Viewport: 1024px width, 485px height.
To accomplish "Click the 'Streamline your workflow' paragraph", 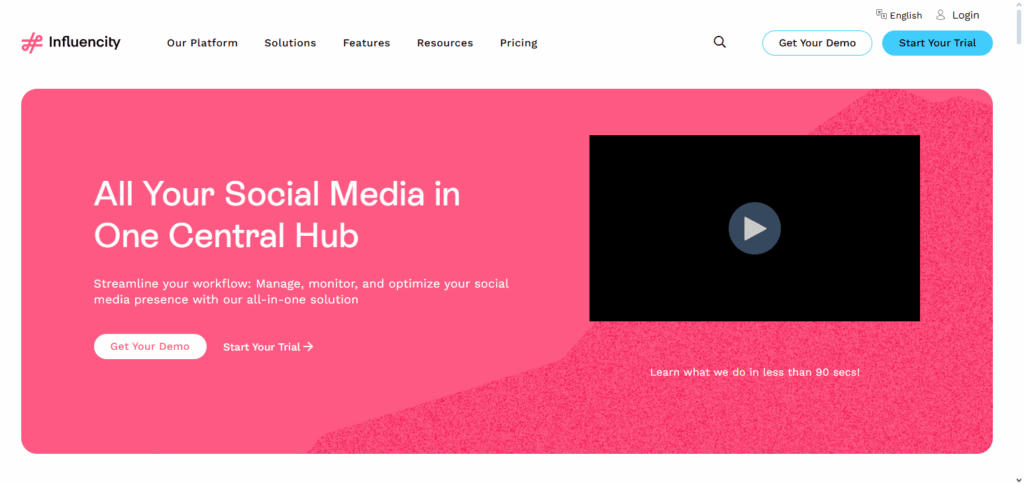I will (x=301, y=292).
